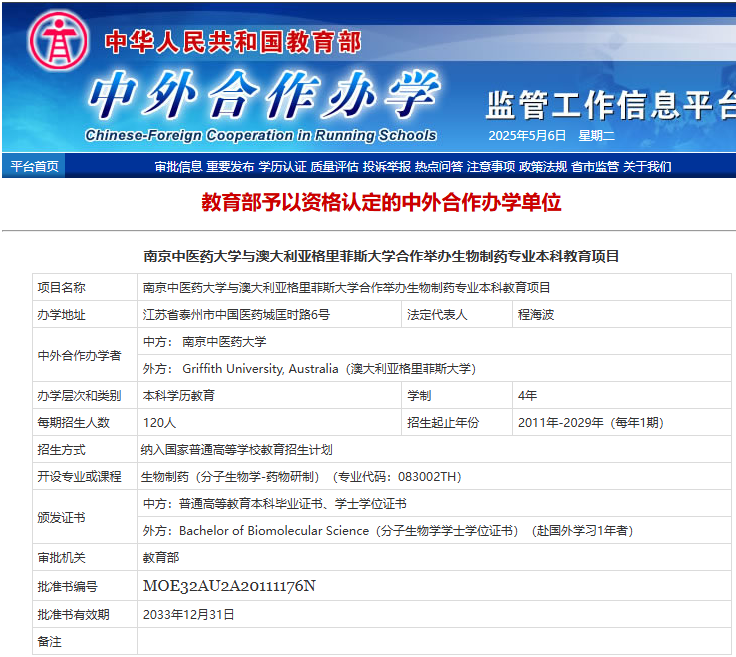Click the 批准书编号 label cell
This screenshot has width=736, height=657.
pyautogui.click(x=85, y=586)
